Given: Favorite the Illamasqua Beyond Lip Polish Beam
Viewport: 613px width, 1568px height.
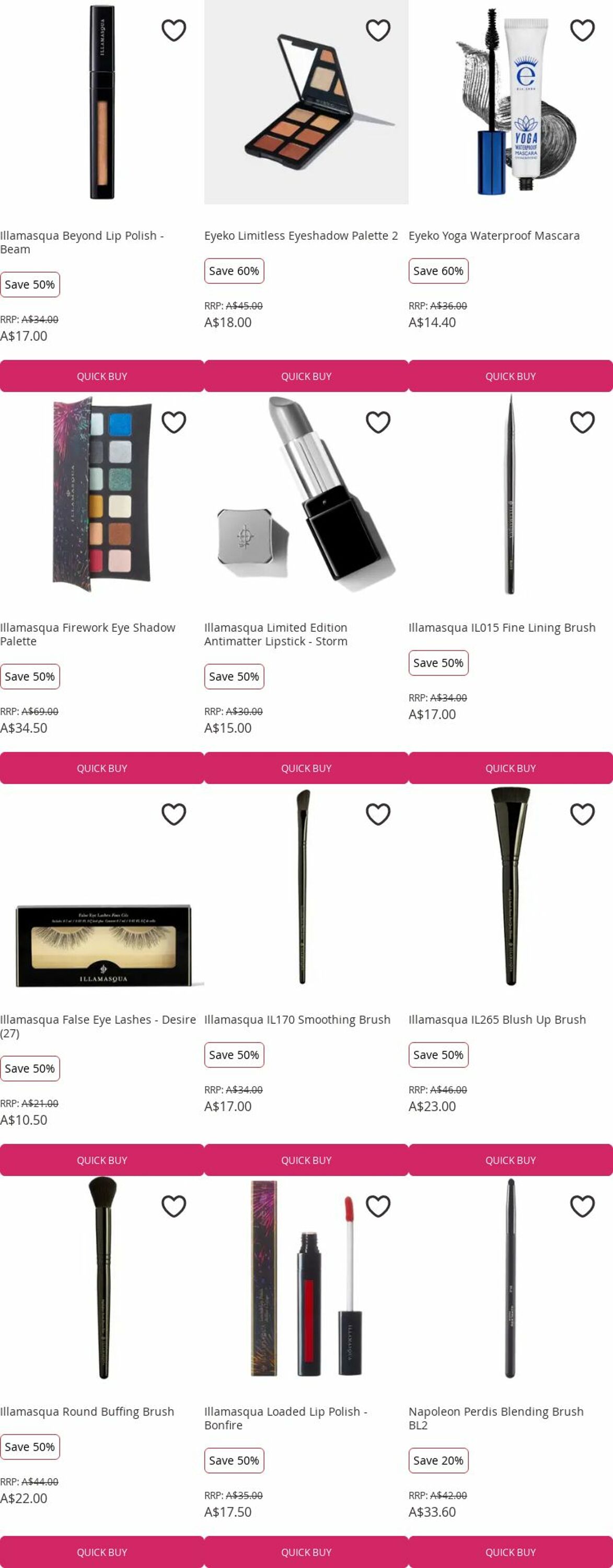Looking at the screenshot, I should (174, 30).
